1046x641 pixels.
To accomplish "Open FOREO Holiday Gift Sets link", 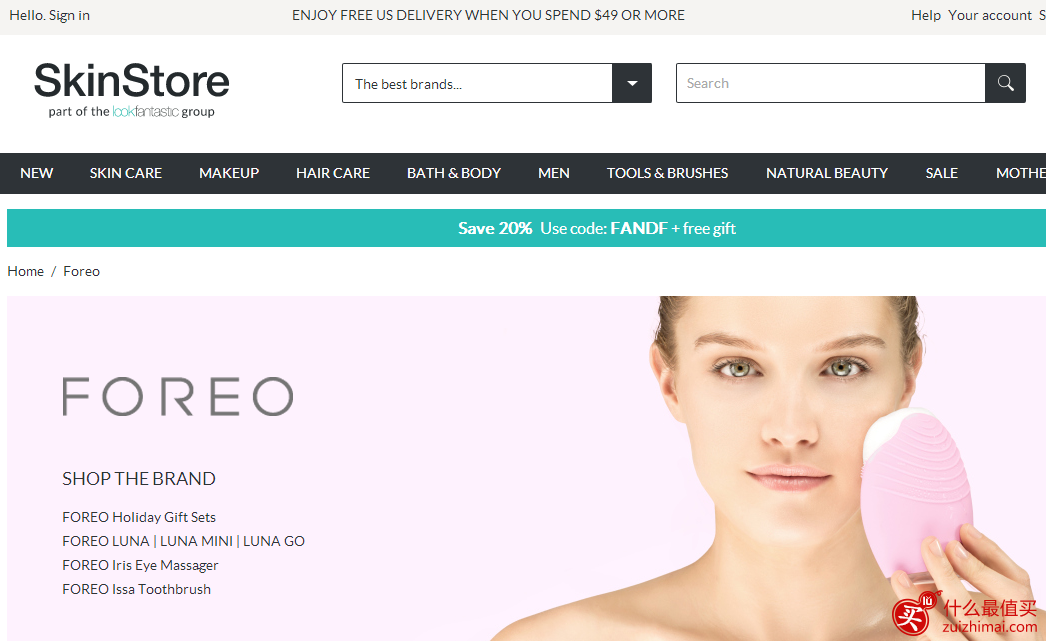I will pyautogui.click(x=139, y=517).
